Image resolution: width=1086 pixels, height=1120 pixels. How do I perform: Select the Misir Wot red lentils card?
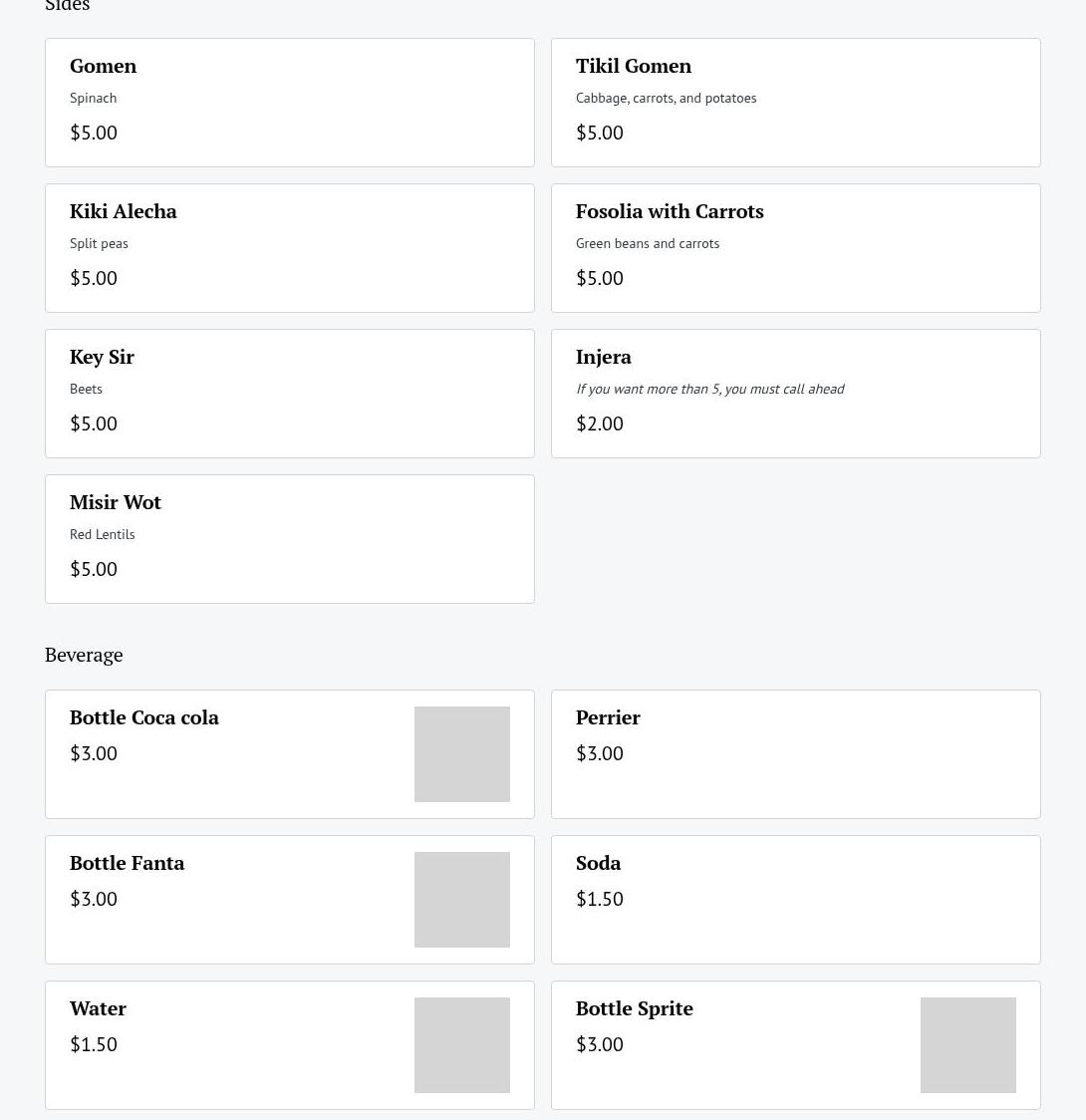[x=289, y=539]
